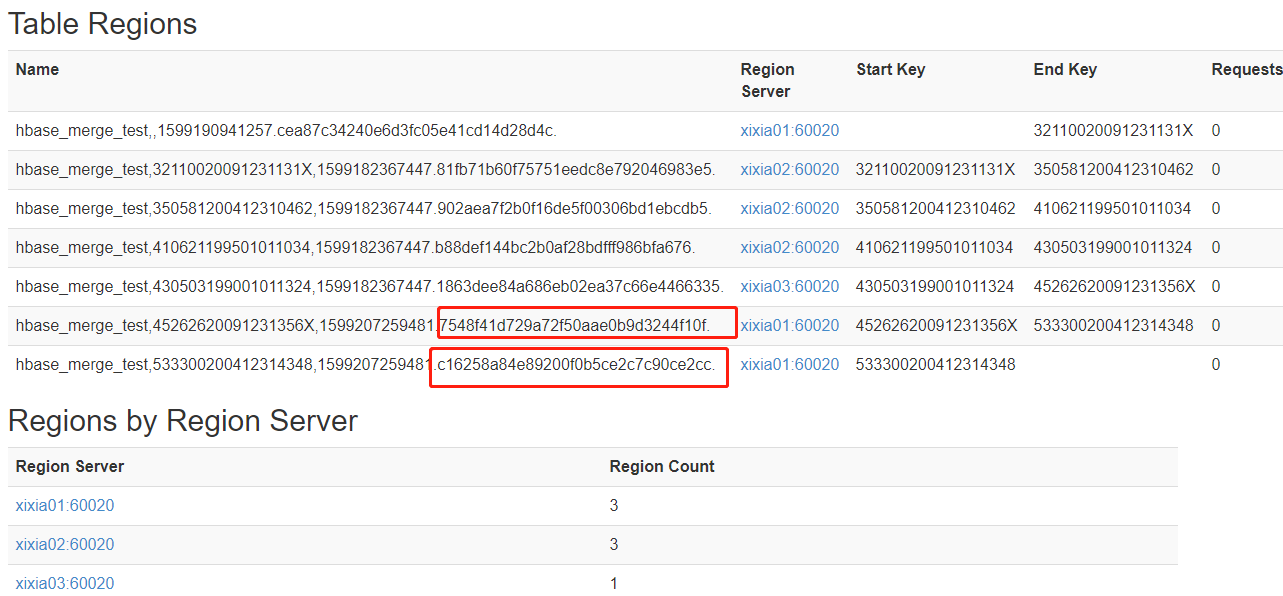
Task: Click the Region Count column header
Action: point(662,467)
